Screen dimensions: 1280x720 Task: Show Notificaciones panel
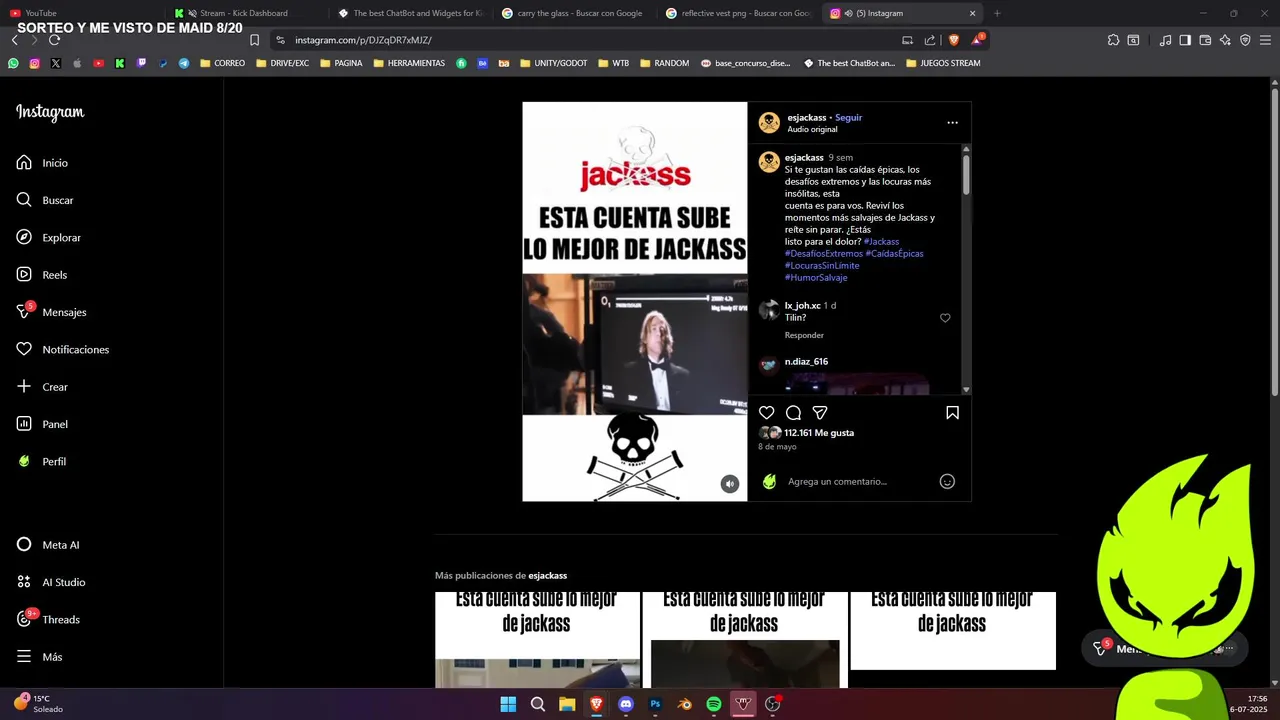pos(62,350)
